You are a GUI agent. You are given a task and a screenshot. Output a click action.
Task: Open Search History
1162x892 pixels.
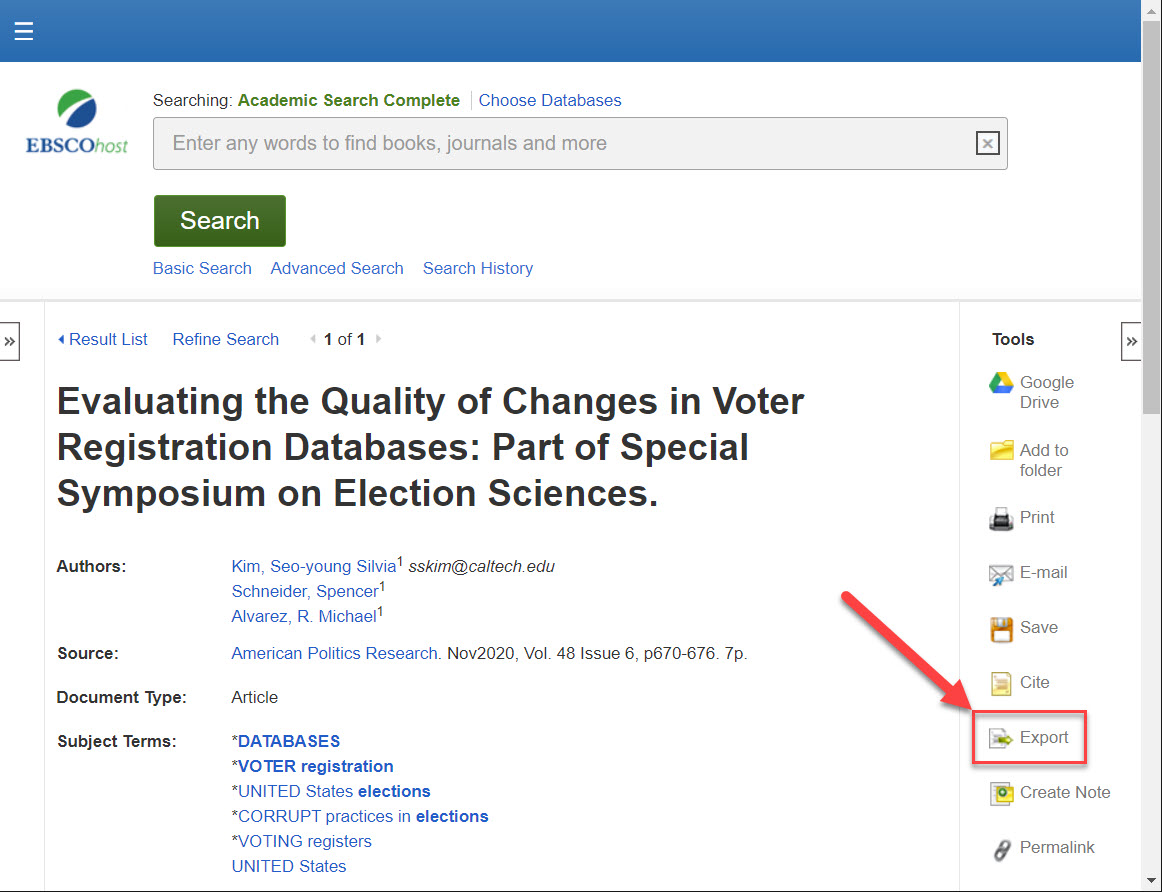(477, 268)
